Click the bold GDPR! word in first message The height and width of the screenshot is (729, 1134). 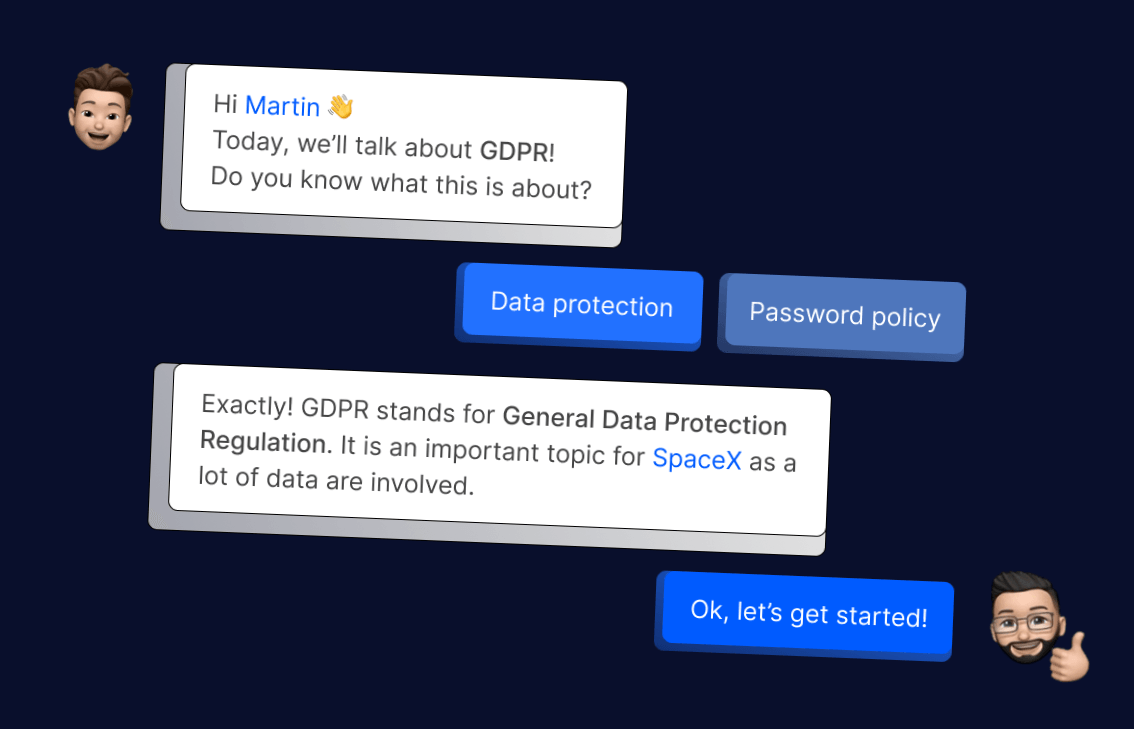[x=517, y=152]
